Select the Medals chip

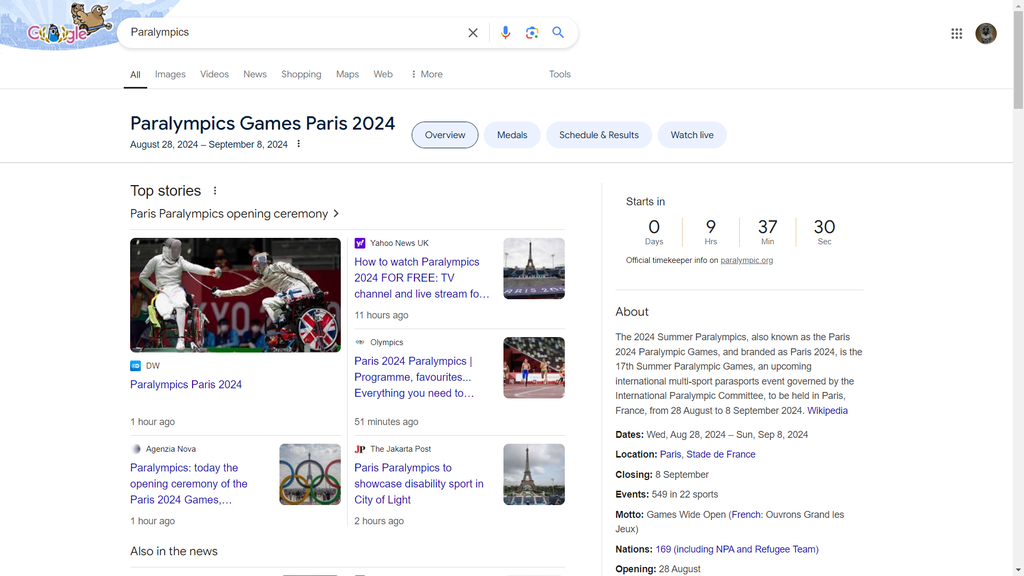click(512, 135)
